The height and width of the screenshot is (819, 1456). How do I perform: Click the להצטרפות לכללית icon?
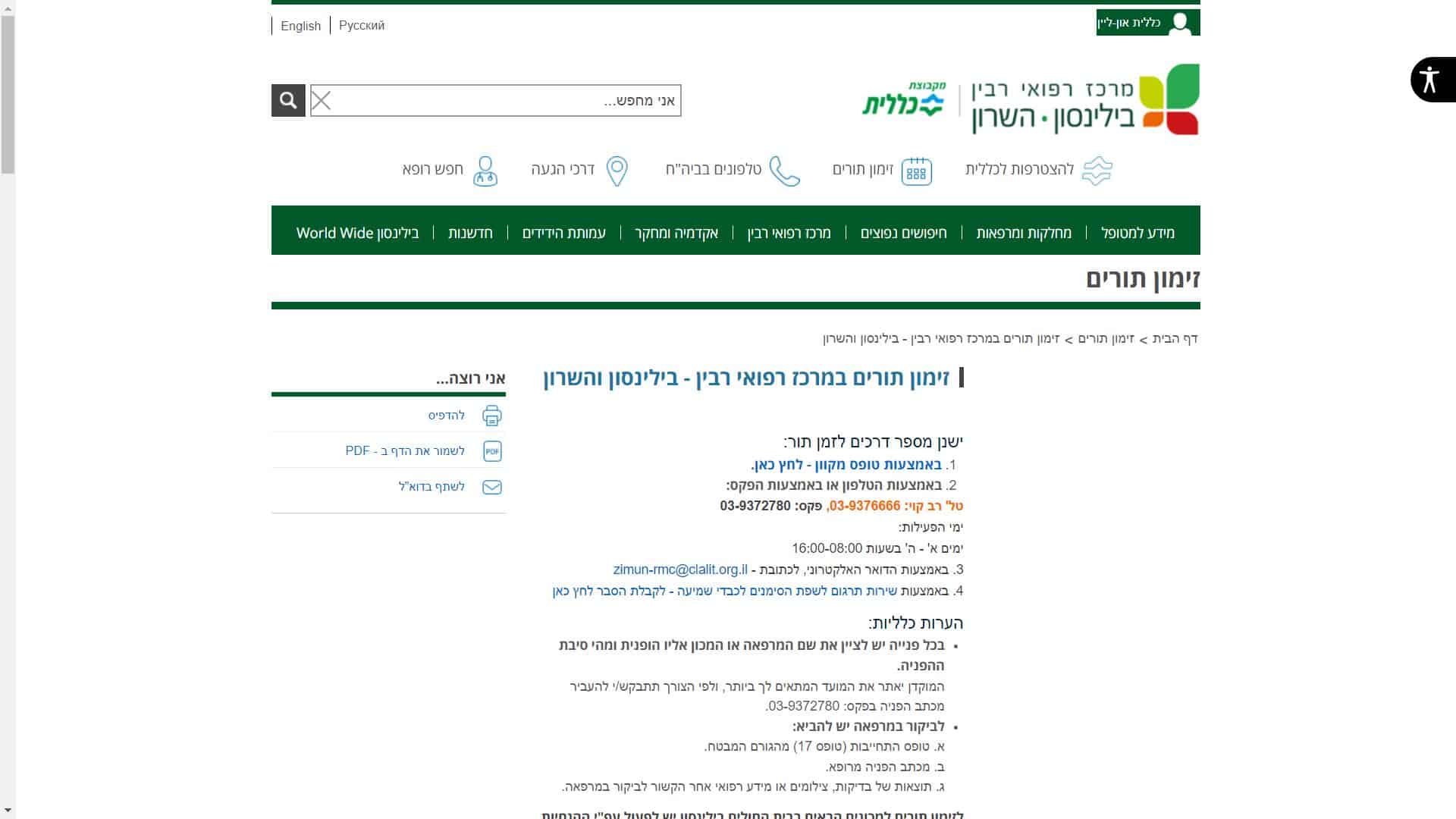[x=1097, y=171]
